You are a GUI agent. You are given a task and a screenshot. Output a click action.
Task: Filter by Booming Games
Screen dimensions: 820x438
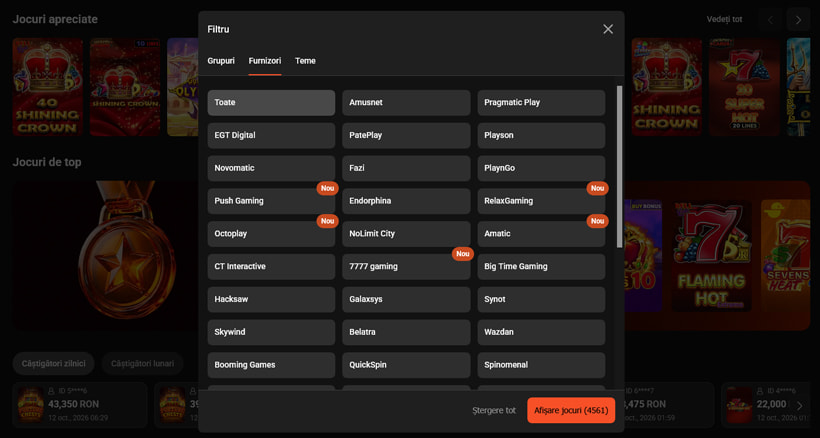click(x=271, y=365)
